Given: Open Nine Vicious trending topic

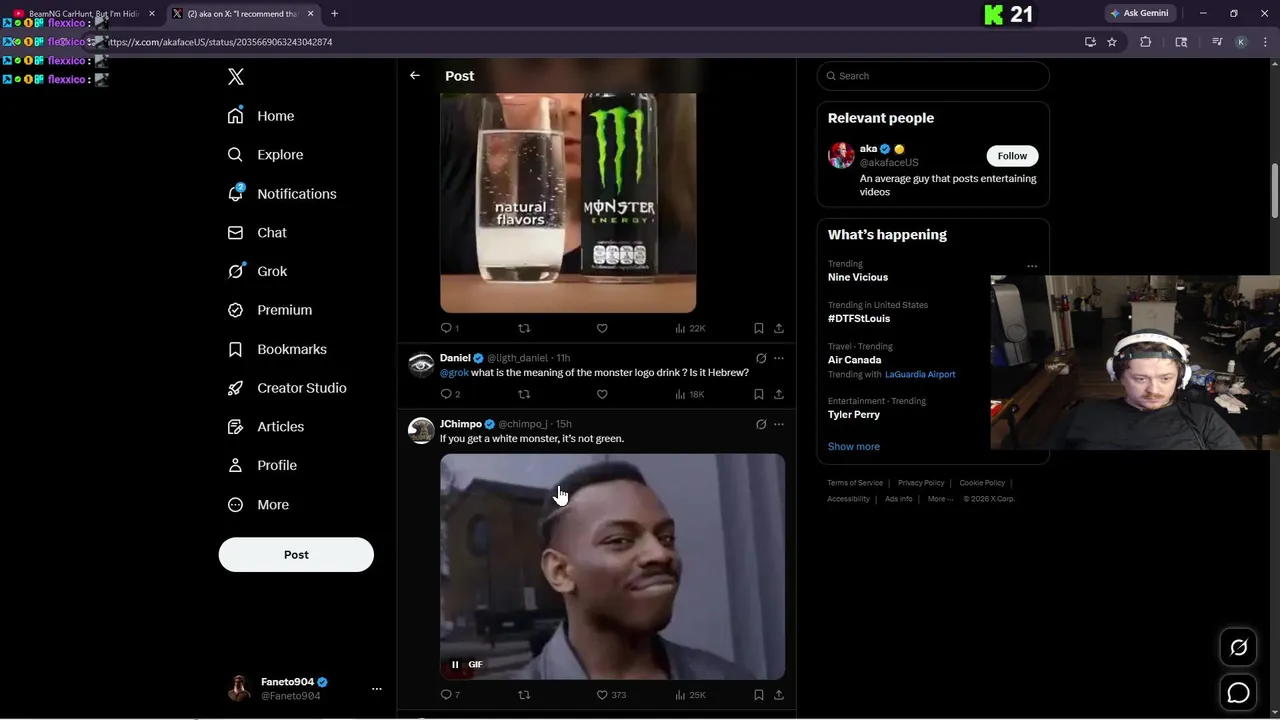Looking at the screenshot, I should pyautogui.click(x=857, y=277).
